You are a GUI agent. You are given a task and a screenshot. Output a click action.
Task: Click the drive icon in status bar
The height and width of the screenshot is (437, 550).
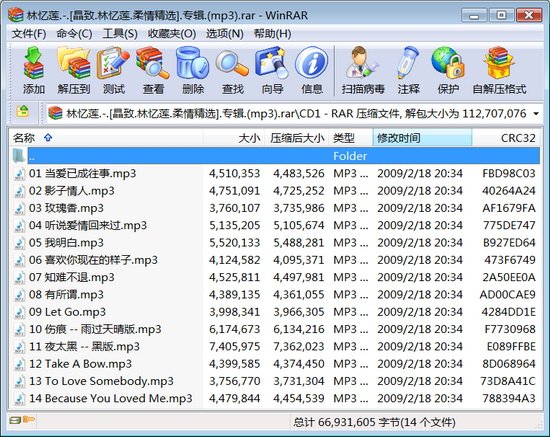15,420
